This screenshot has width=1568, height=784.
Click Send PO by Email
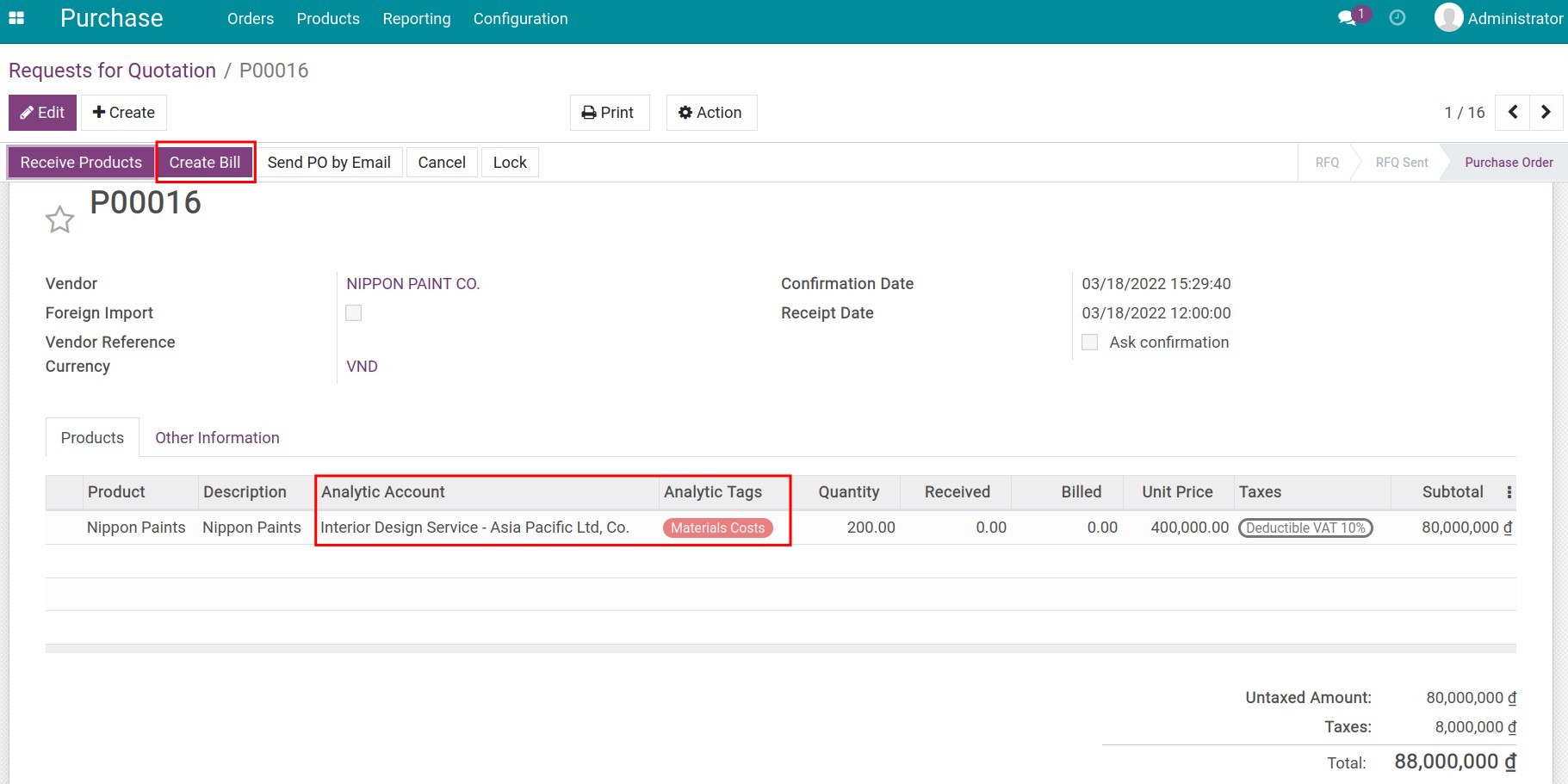[329, 162]
